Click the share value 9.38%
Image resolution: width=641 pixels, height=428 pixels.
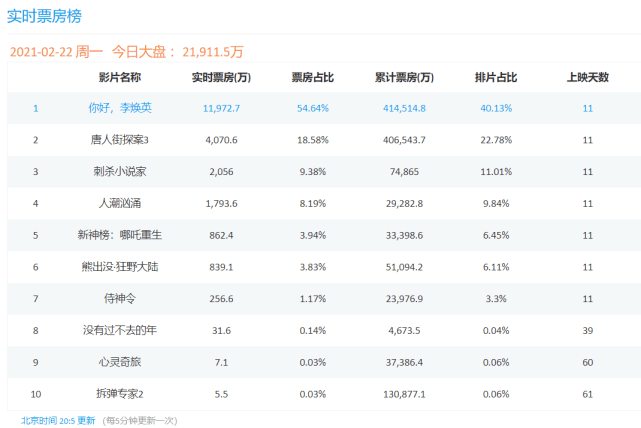pyautogui.click(x=313, y=172)
